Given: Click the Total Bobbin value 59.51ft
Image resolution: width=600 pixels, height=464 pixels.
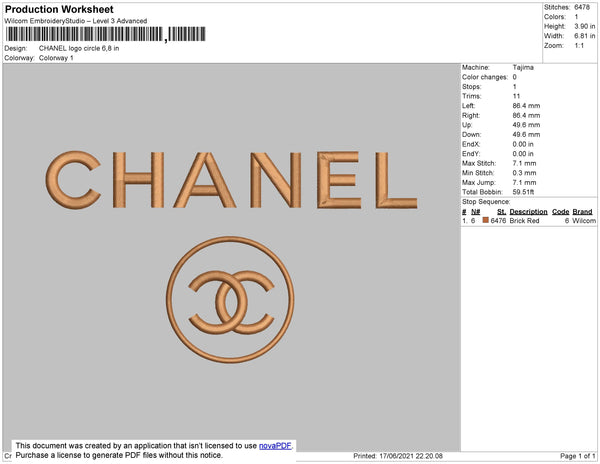Looking at the screenshot, I should click(x=523, y=192).
